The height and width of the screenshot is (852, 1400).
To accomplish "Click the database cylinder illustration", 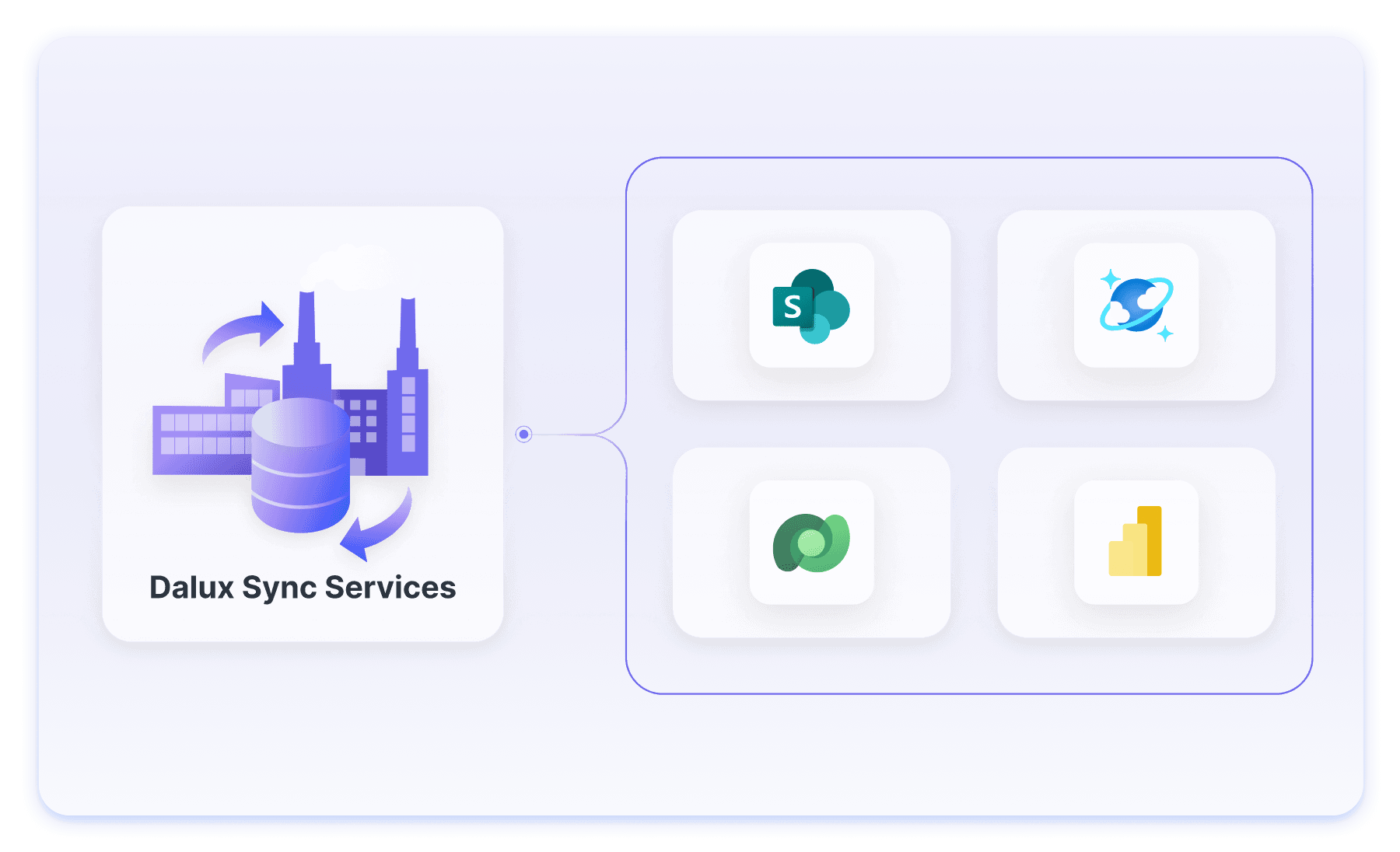I will [x=300, y=465].
